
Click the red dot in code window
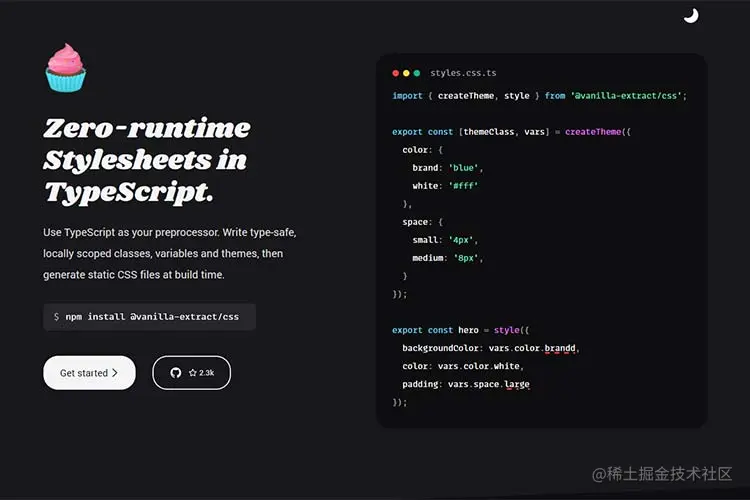coord(396,73)
